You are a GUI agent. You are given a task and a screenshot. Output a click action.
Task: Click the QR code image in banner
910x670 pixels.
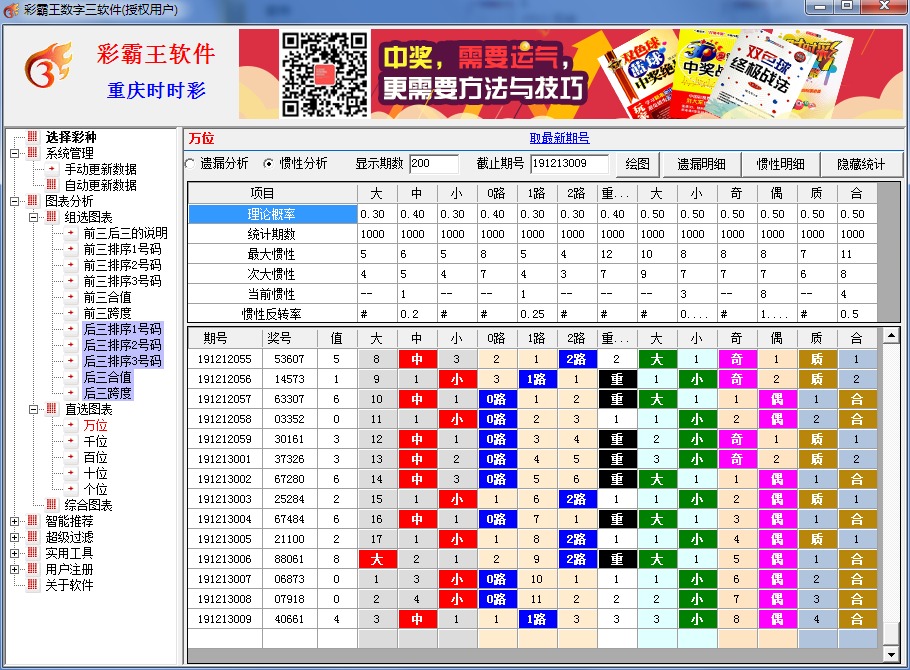click(x=324, y=74)
